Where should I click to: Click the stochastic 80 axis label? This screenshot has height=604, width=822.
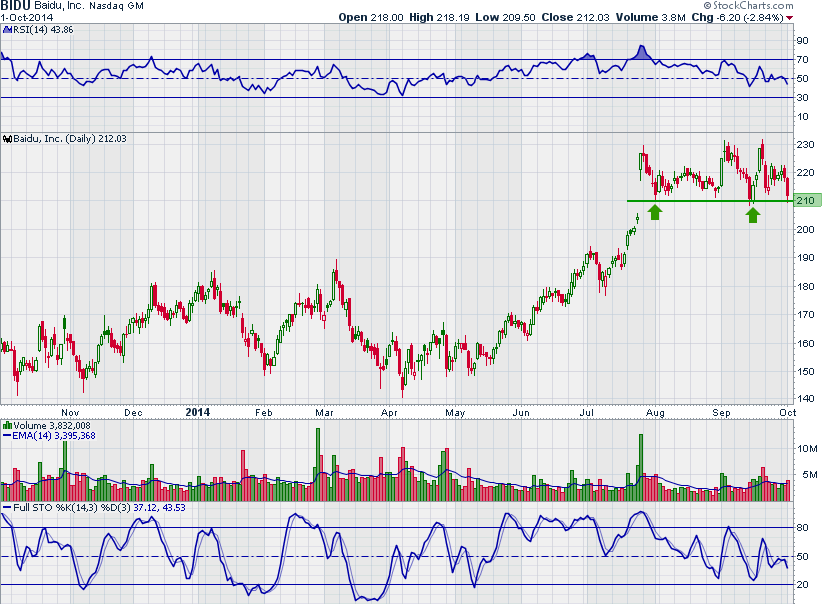[x=803, y=528]
